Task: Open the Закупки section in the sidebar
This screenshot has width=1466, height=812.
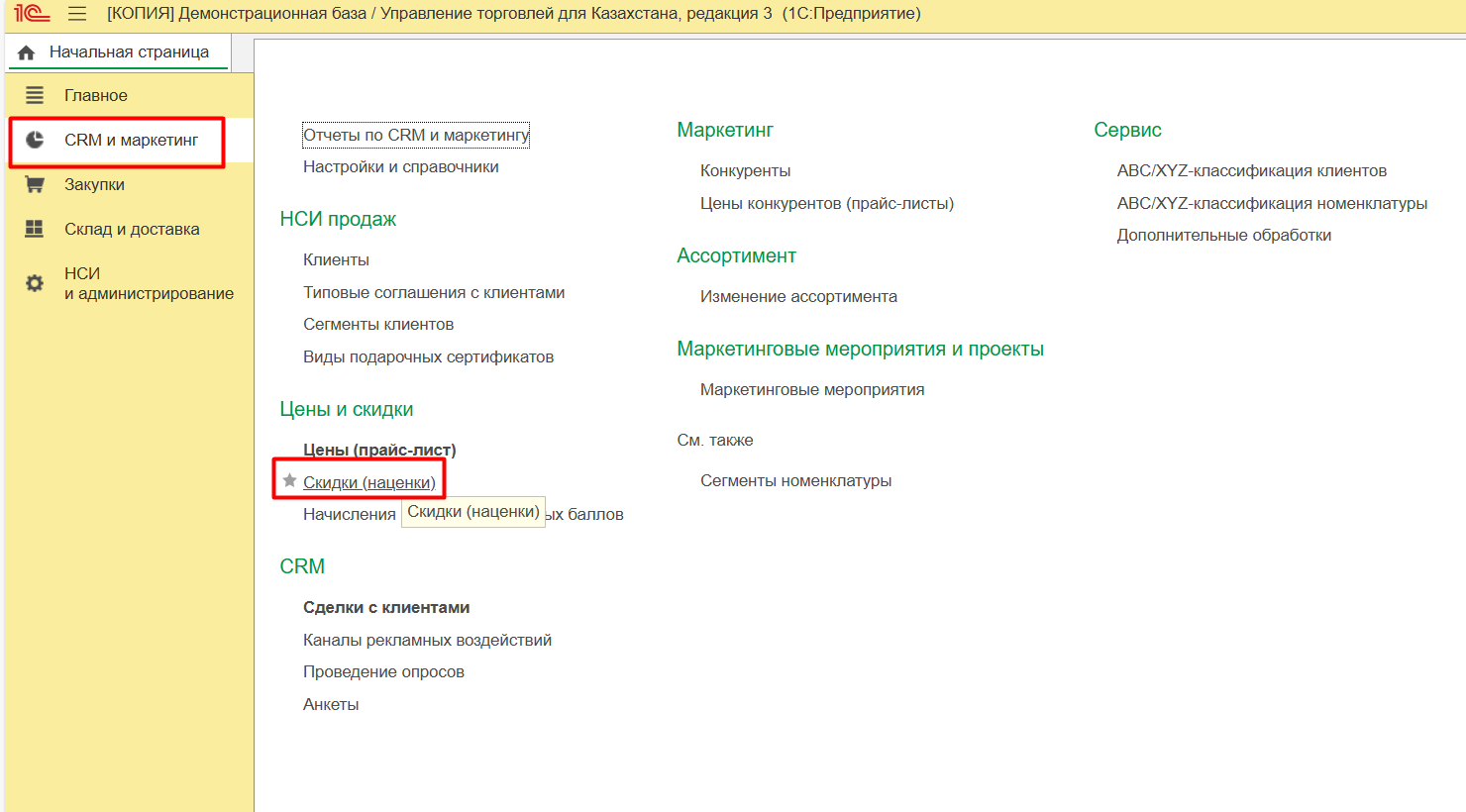Action: [x=94, y=184]
